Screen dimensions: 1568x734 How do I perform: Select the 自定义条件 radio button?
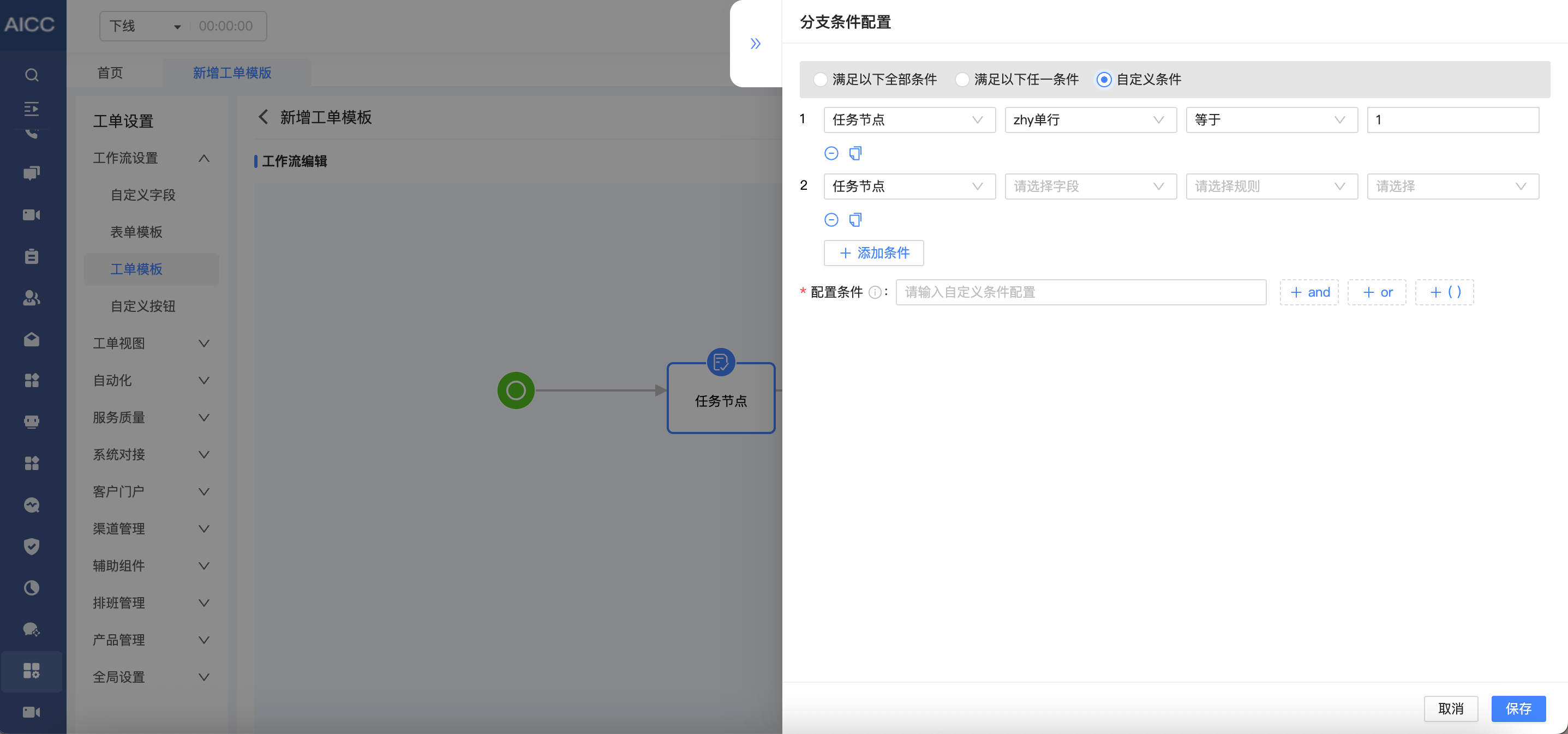coord(1104,79)
